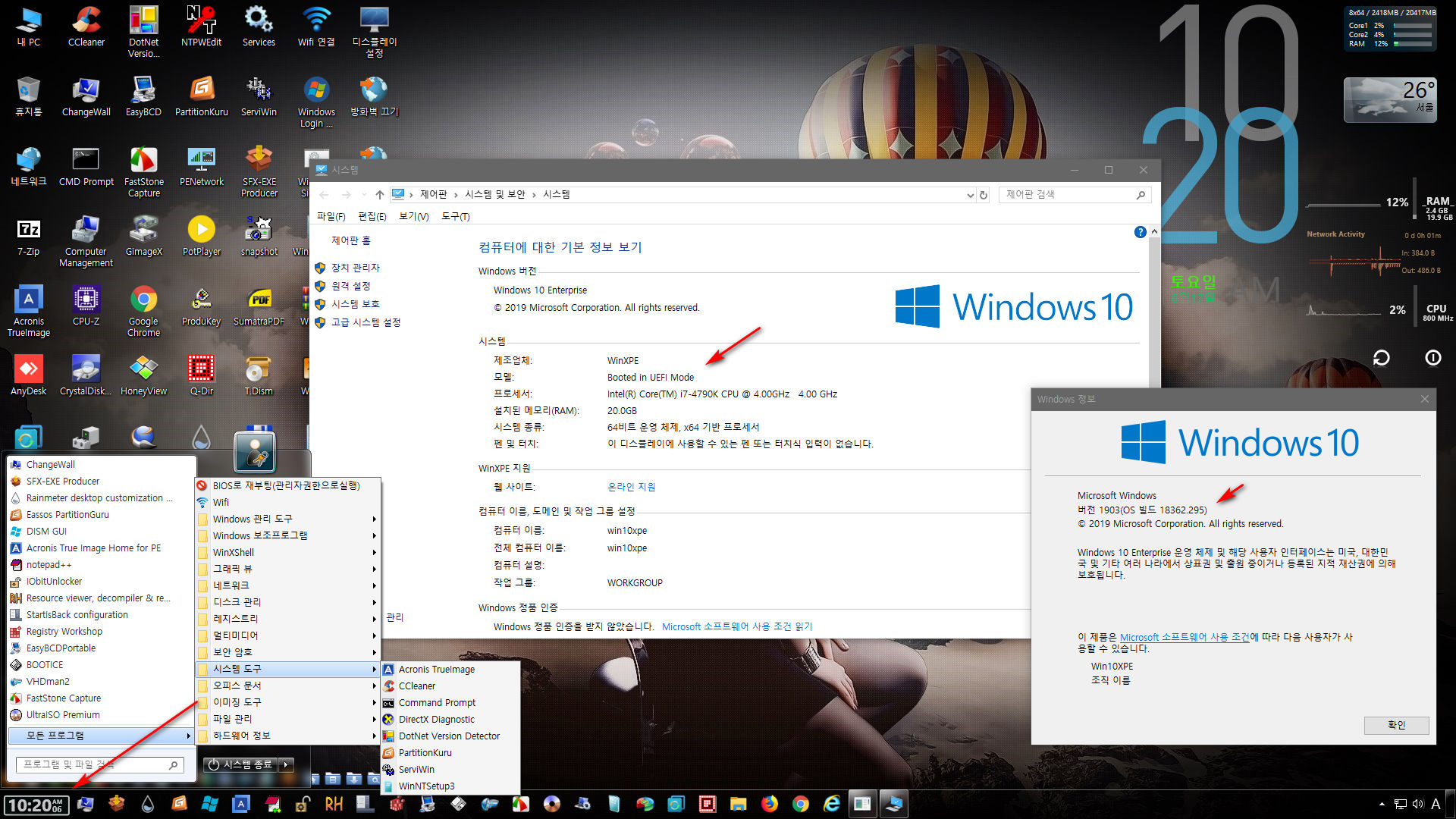Click the Rainmeter refresh icon
Screen dimensions: 1456x819
pos(1381,357)
